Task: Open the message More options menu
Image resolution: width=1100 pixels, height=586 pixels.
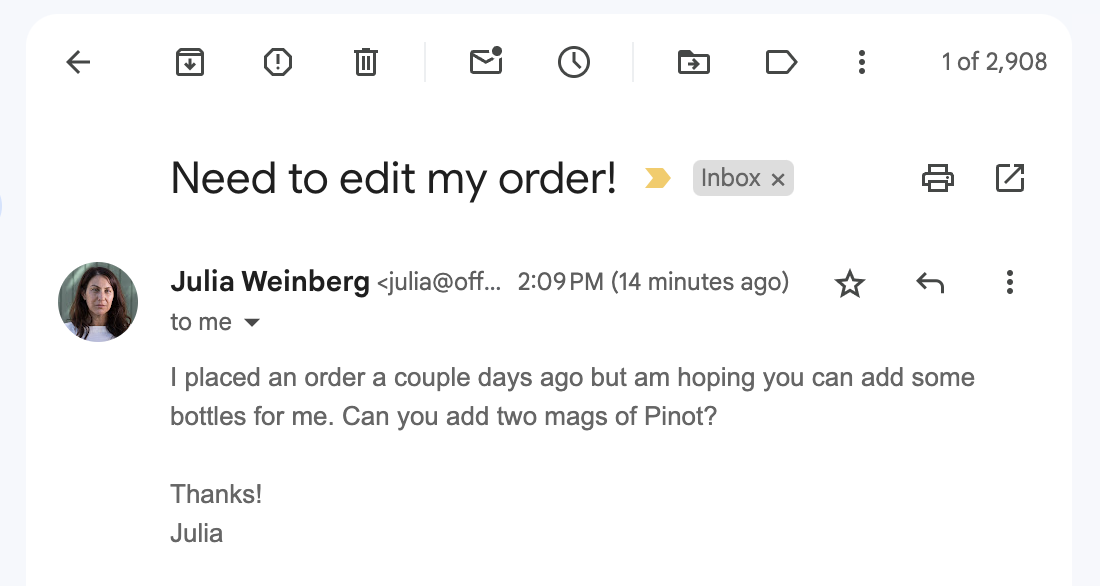Action: pyautogui.click(x=1010, y=283)
